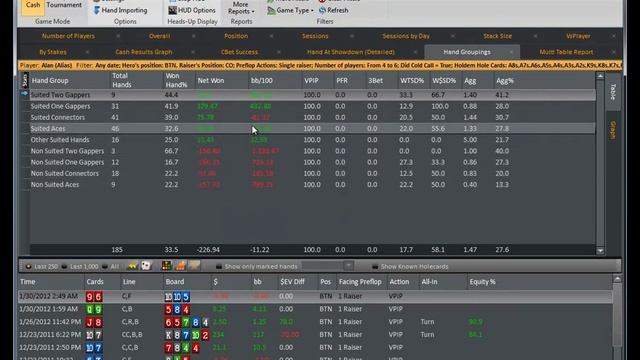This screenshot has height=360, width=640.
Task: Click the HUD Options button label
Action: [196, 10]
